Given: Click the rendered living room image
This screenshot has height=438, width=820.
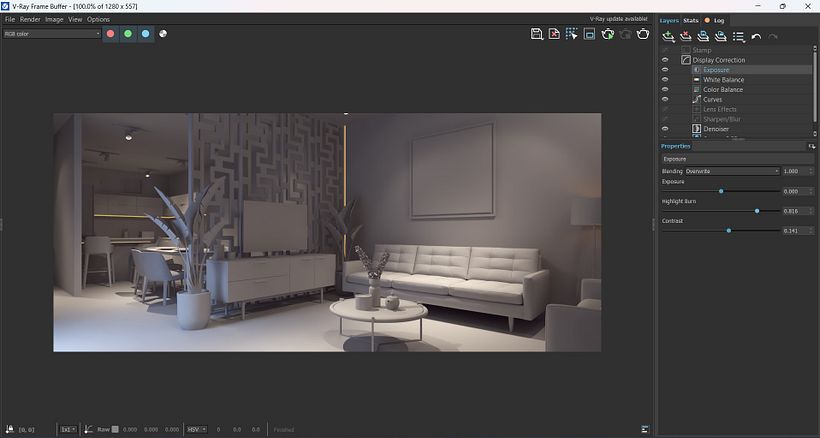Looking at the screenshot, I should pyautogui.click(x=327, y=232).
